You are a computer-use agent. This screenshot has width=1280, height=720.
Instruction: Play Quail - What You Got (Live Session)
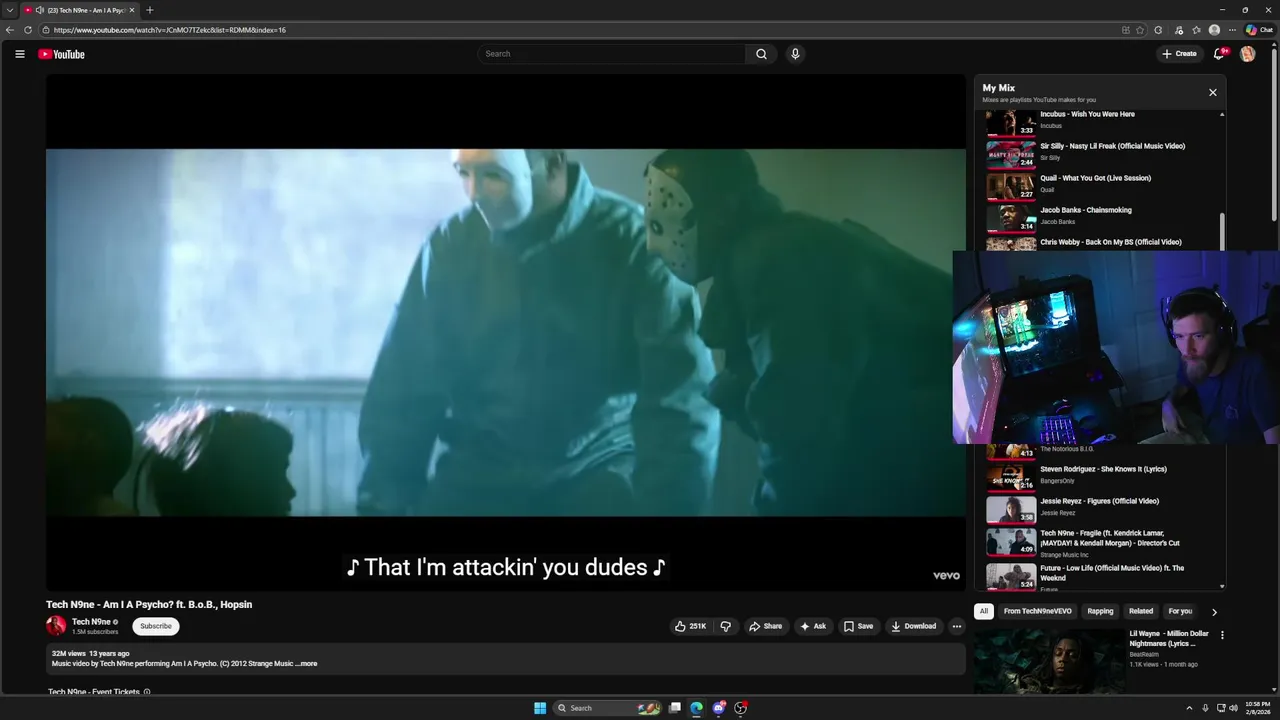1095,178
